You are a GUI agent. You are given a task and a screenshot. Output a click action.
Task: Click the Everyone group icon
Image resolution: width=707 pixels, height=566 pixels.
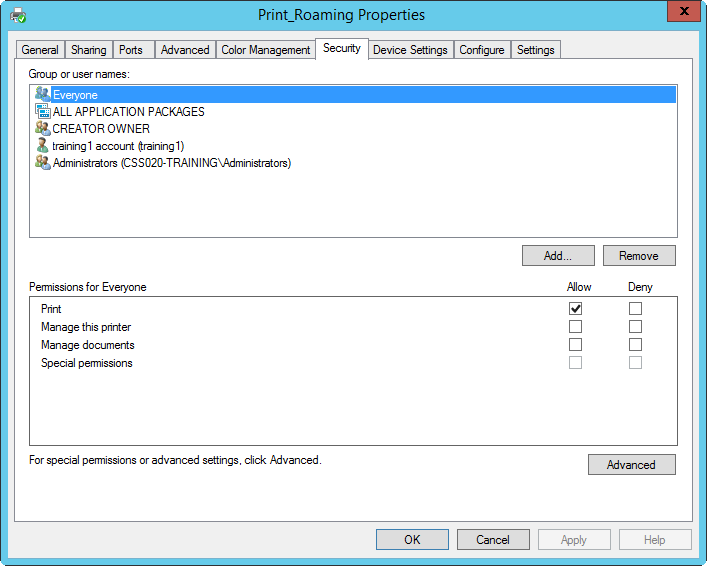click(42, 94)
